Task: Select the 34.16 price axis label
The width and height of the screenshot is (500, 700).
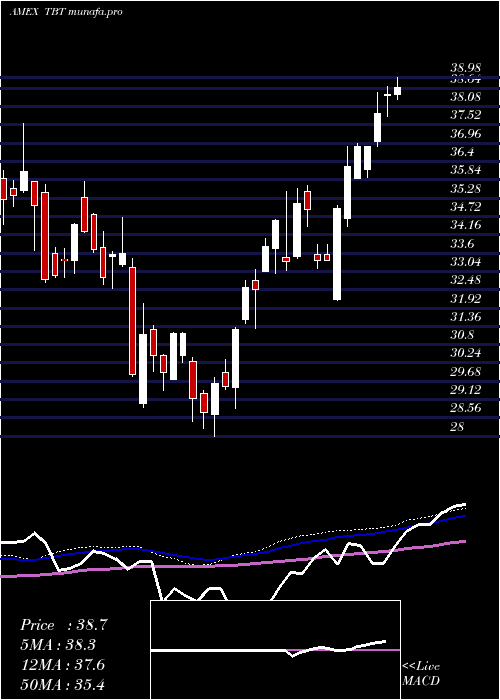Action: pyautogui.click(x=466, y=225)
